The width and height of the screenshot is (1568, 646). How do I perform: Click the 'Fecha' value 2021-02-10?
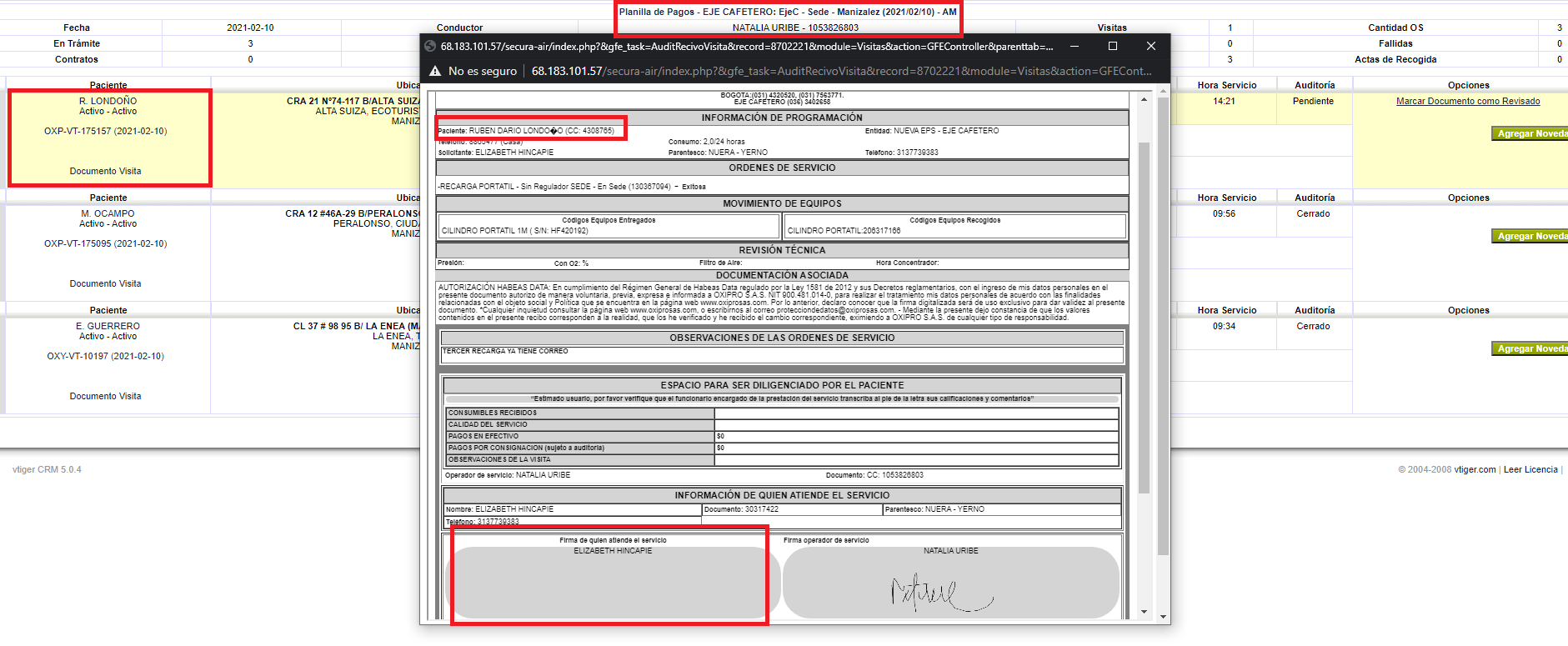(250, 28)
